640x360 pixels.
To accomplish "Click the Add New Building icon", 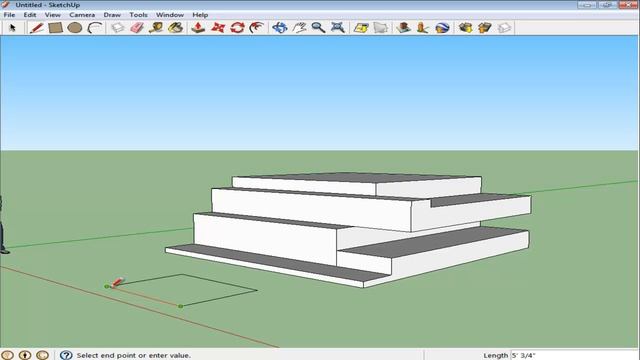I will point(404,28).
